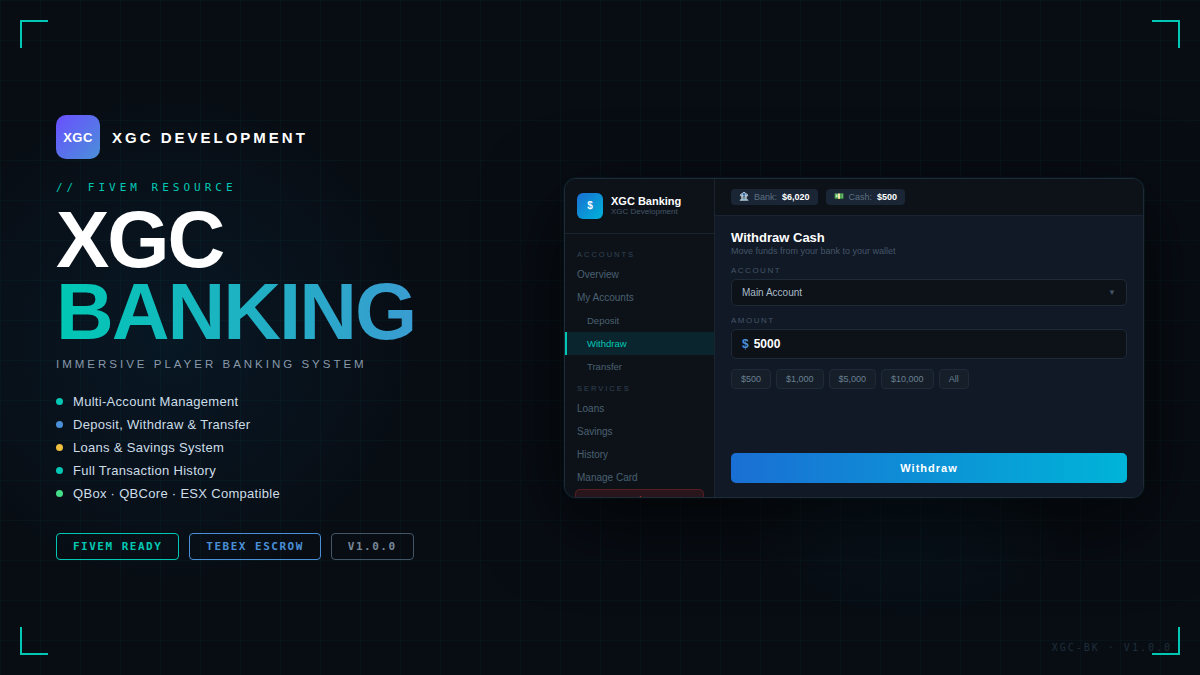Click the XGC Banking dollar-sign app icon
Screen dimensions: 1200x675
click(x=590, y=206)
